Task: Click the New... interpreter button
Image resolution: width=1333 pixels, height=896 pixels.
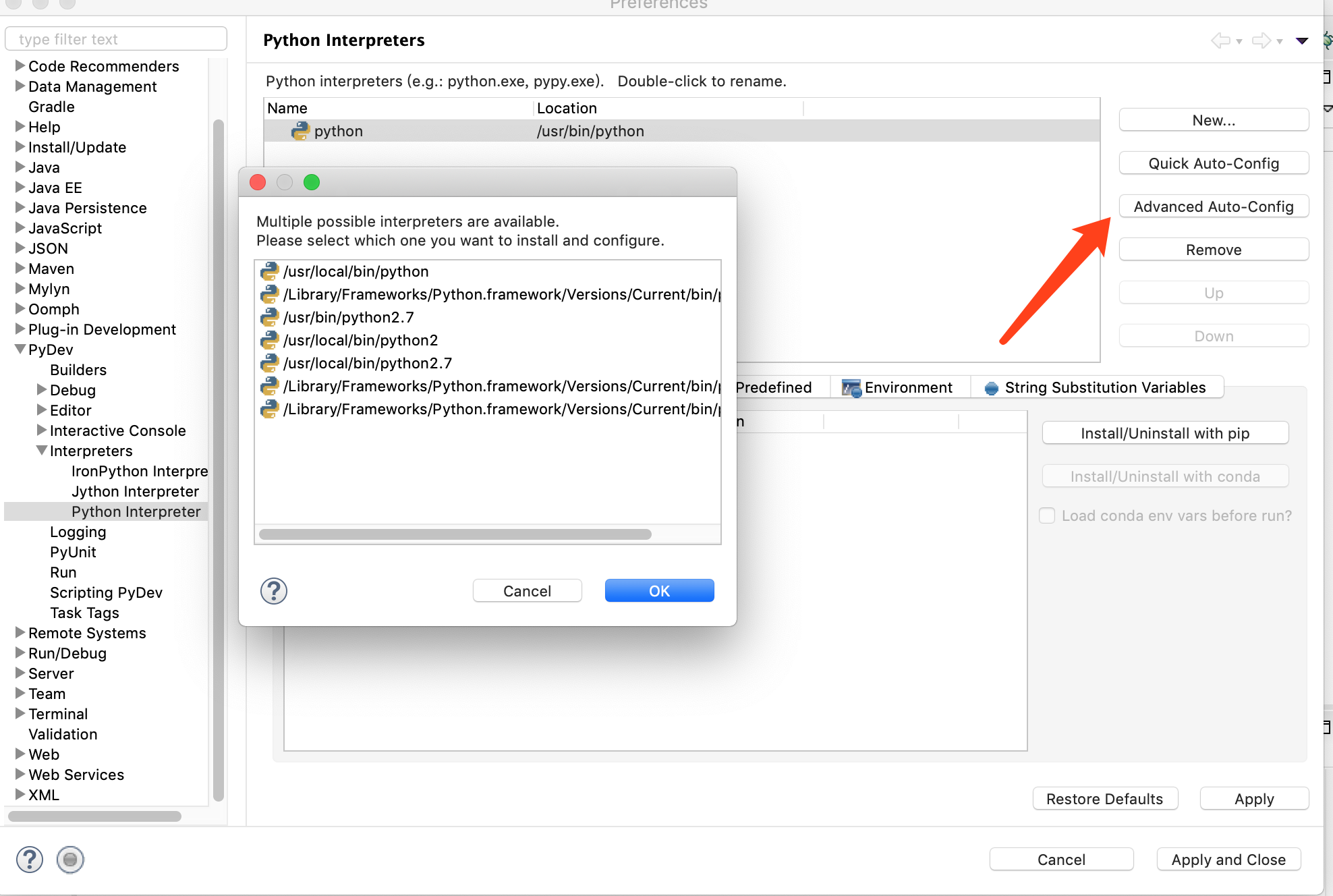Action: [1214, 120]
